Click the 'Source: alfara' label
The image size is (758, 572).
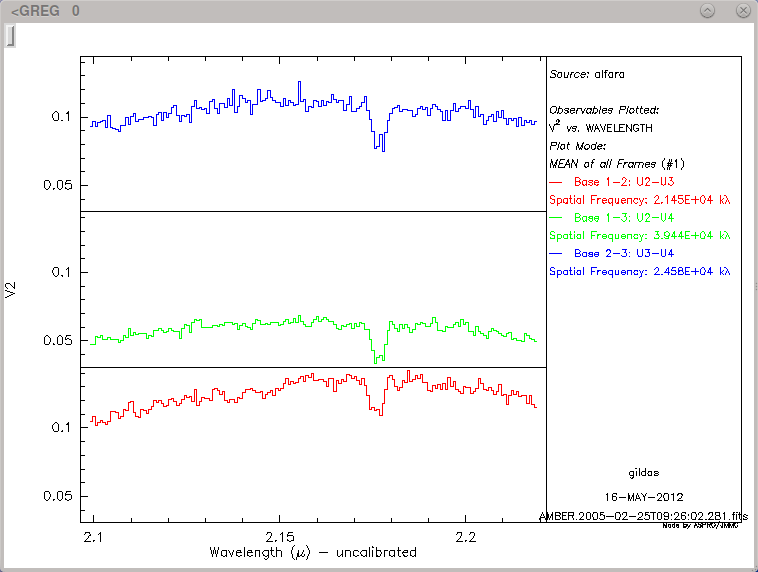(x=587, y=74)
